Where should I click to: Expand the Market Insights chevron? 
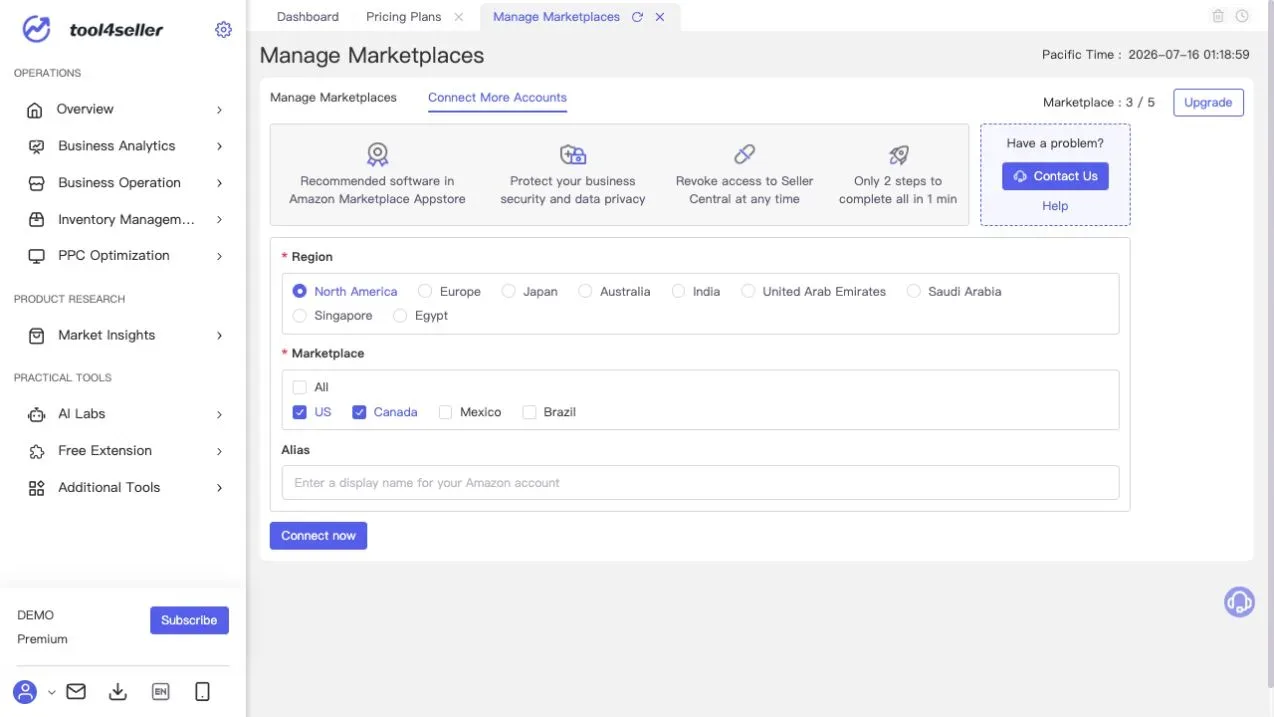[x=219, y=336]
